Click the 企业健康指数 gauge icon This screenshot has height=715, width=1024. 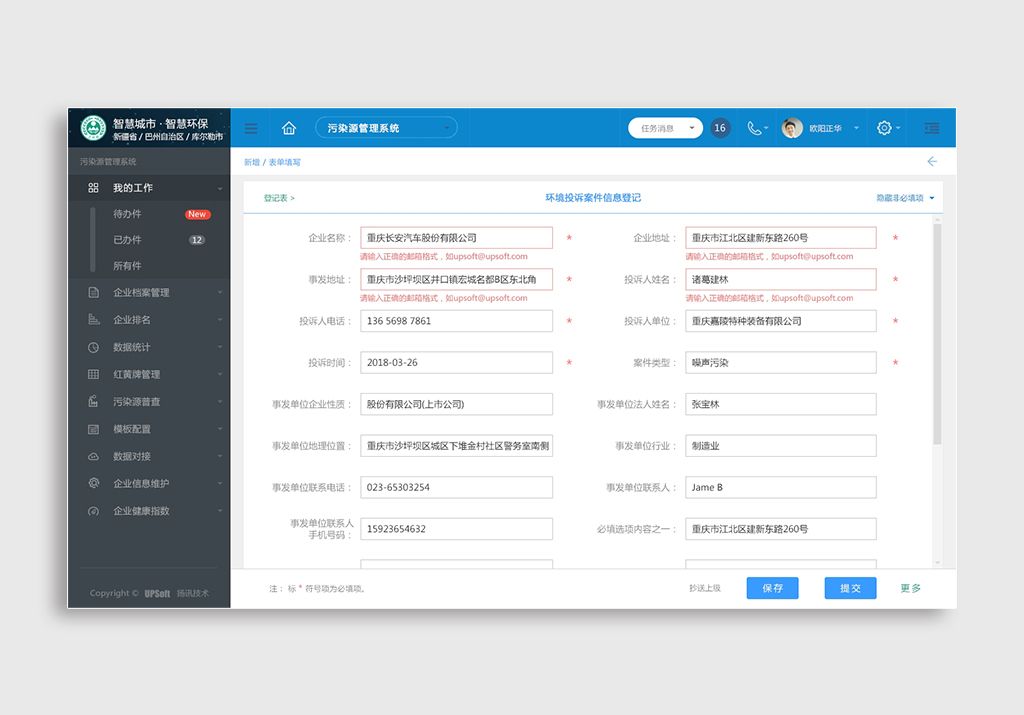pos(93,511)
